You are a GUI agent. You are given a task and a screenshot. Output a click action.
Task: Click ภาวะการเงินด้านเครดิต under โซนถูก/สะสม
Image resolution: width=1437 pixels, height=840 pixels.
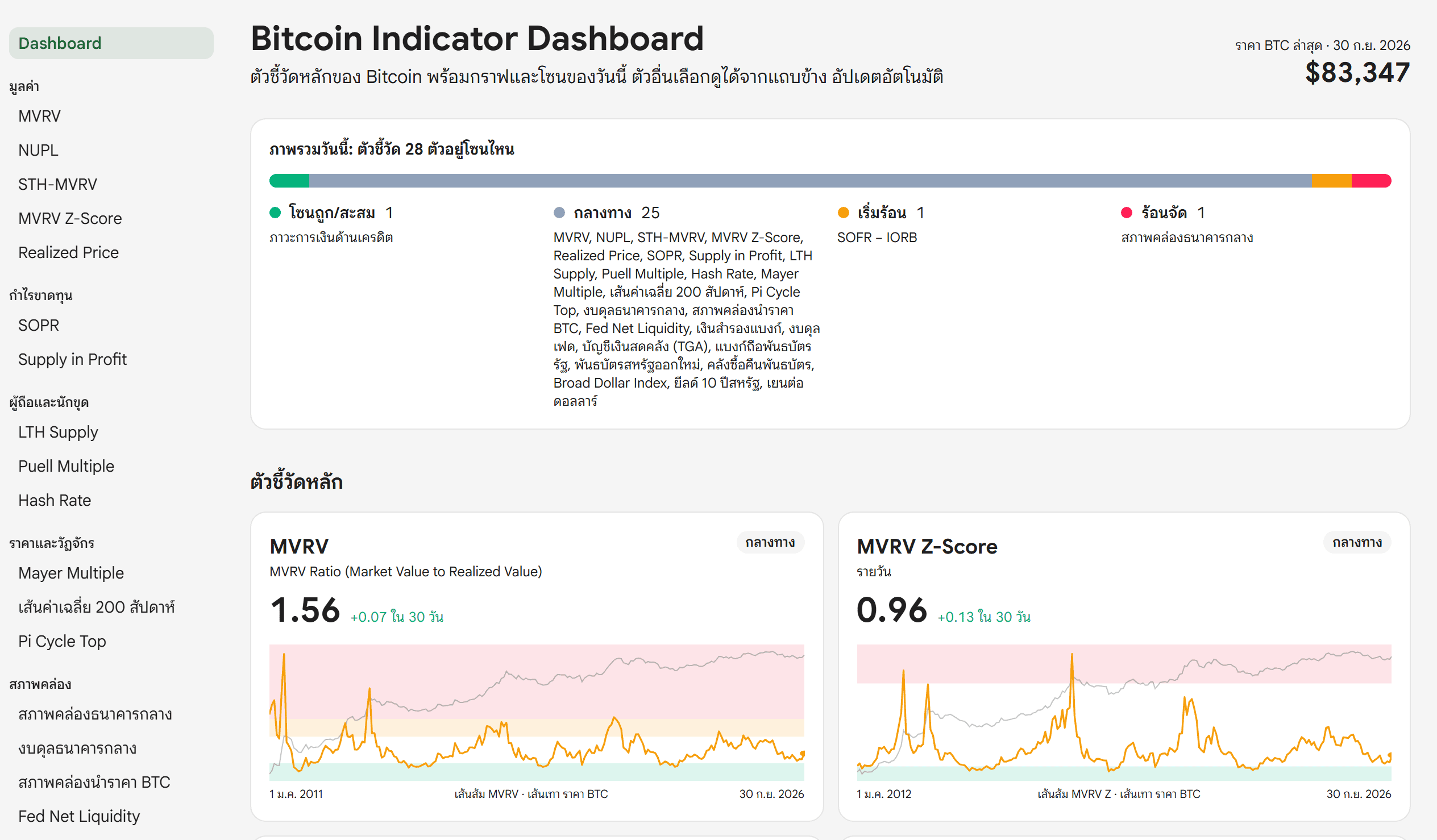tap(331, 238)
